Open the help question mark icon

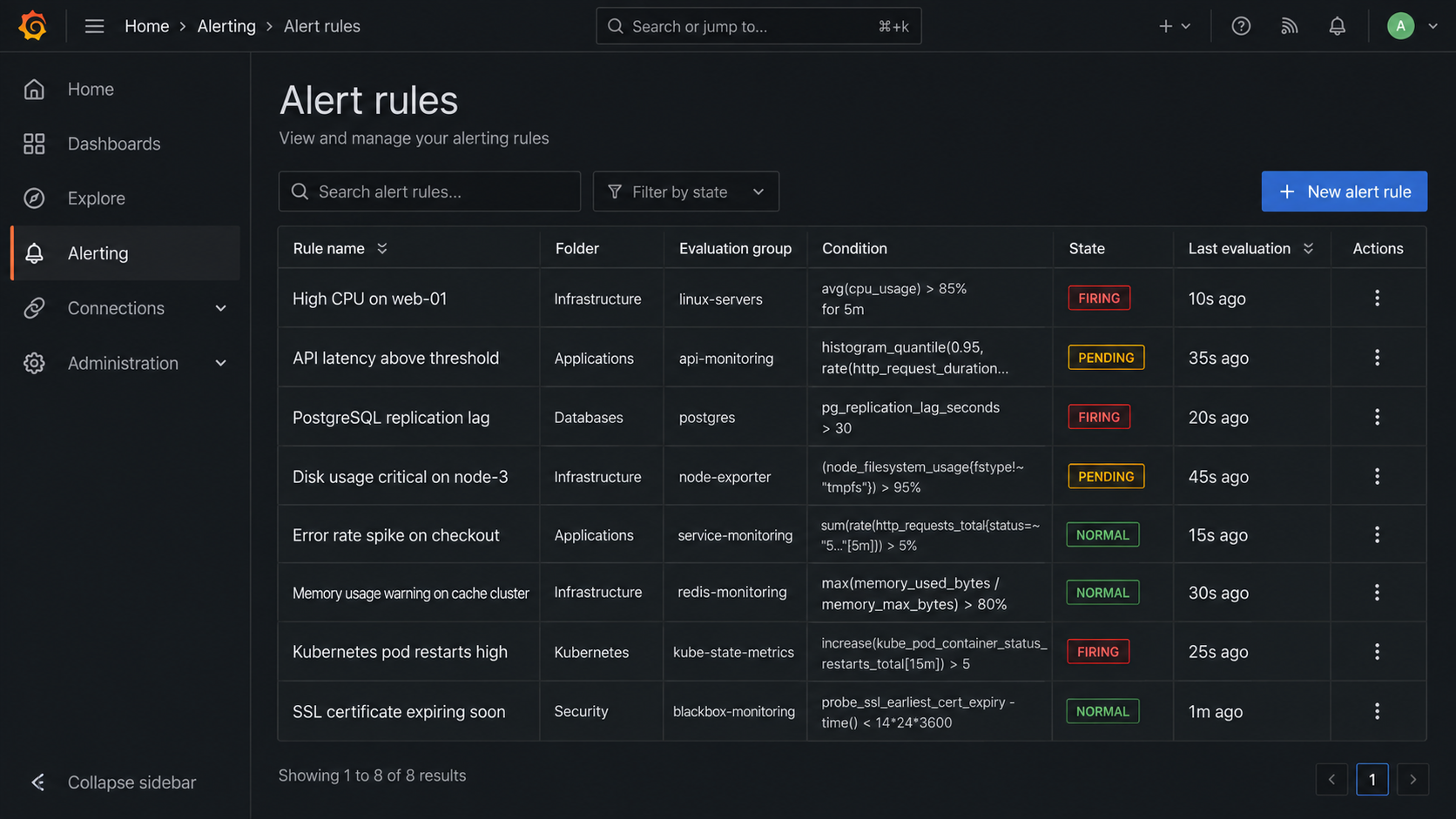(x=1241, y=26)
